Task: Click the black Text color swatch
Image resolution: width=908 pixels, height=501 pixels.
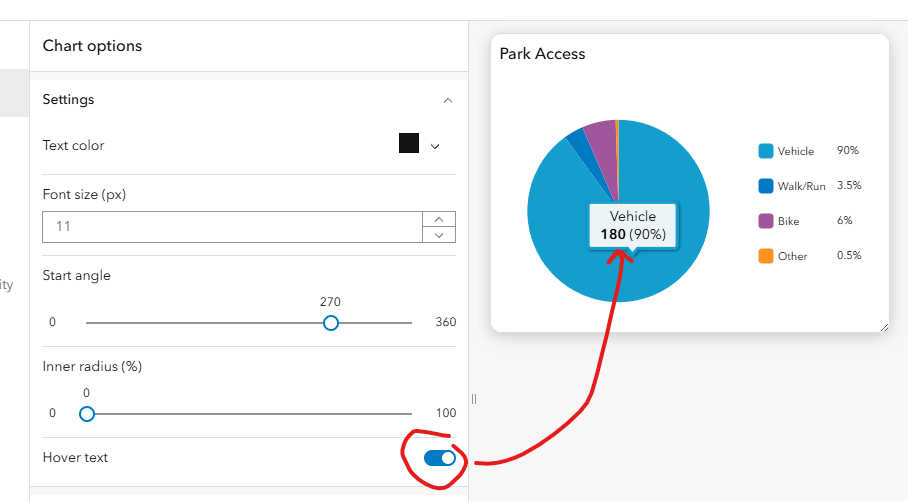Action: (x=409, y=143)
